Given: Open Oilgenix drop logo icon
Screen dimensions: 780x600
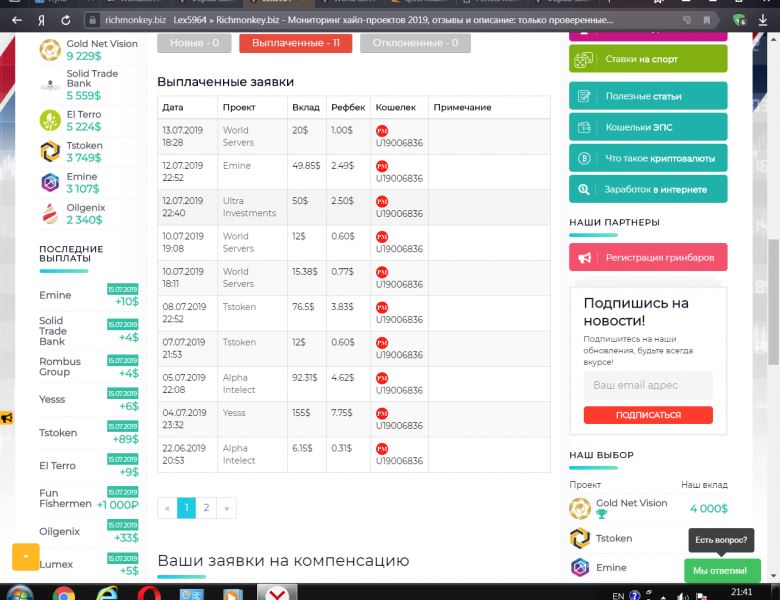Looking at the screenshot, I should 50,213.
